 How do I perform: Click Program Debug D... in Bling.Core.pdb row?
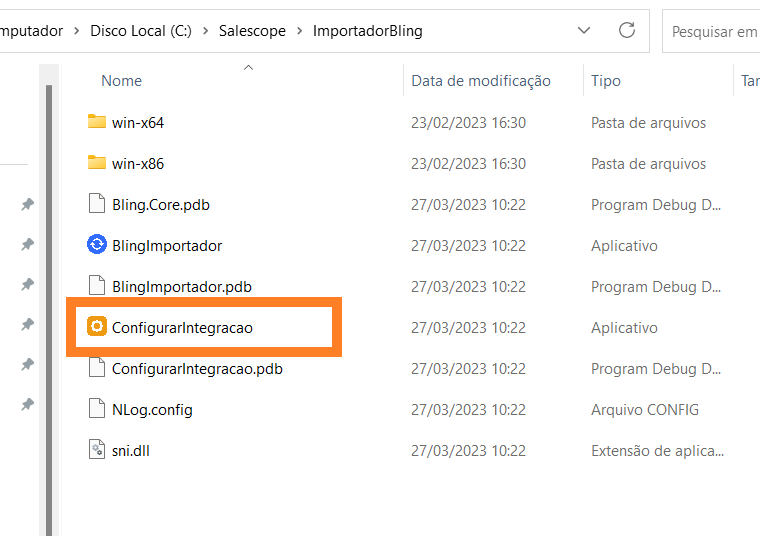656,205
